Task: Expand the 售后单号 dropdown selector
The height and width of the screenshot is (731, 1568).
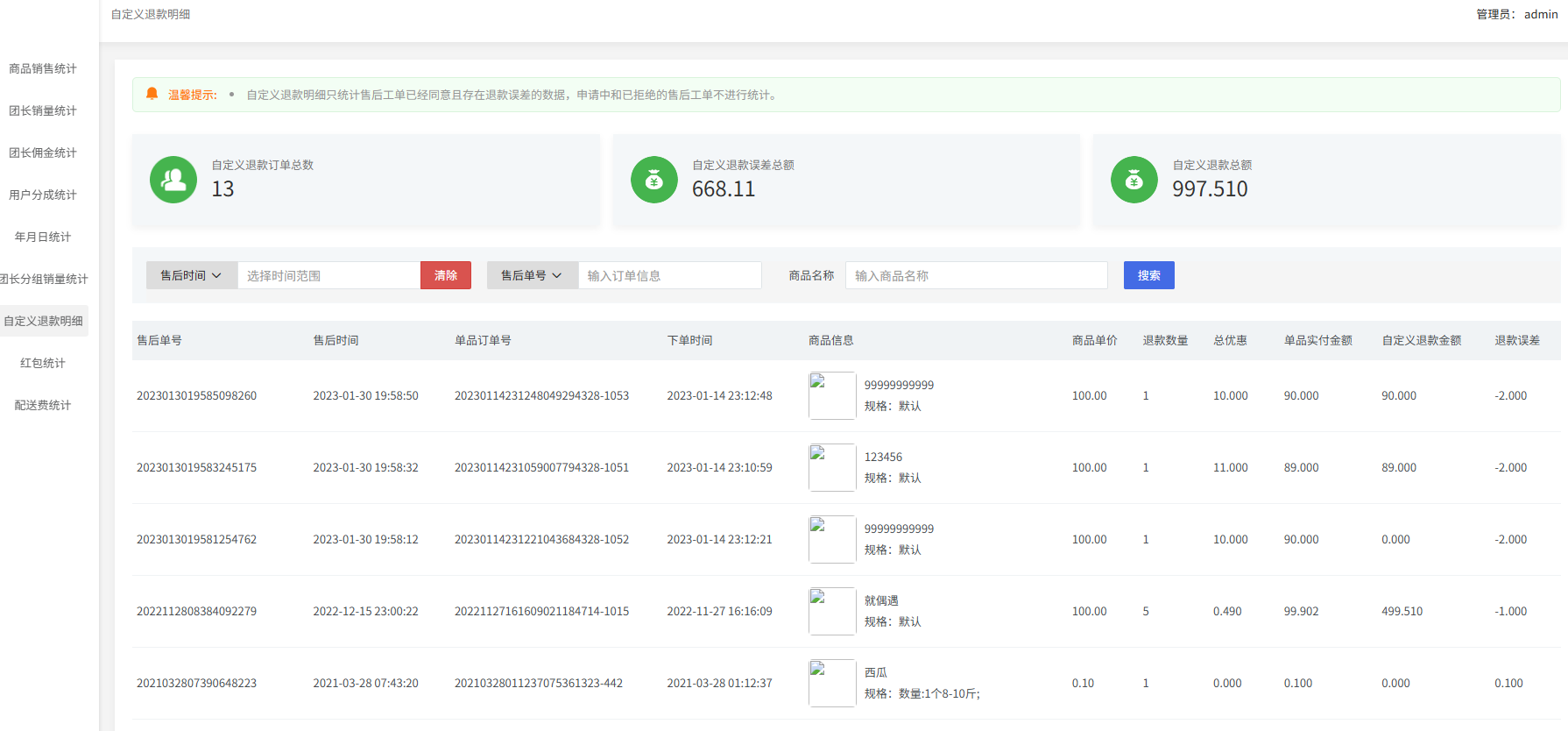Action: (532, 275)
